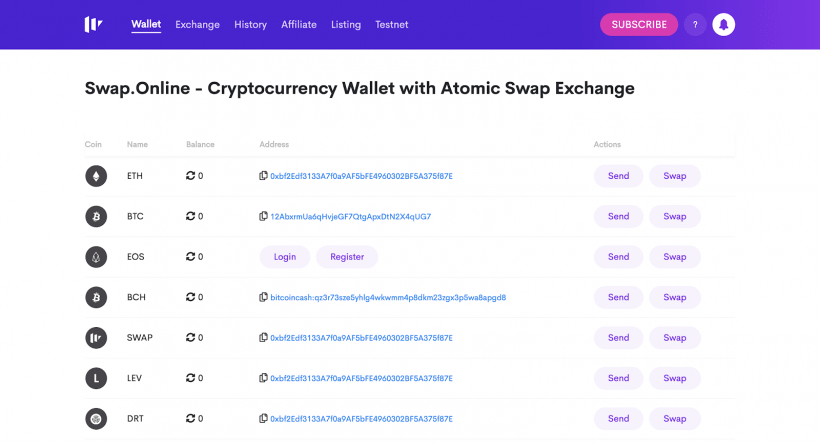Click the LEV coin icon
The width and height of the screenshot is (820, 445).
[x=96, y=378]
